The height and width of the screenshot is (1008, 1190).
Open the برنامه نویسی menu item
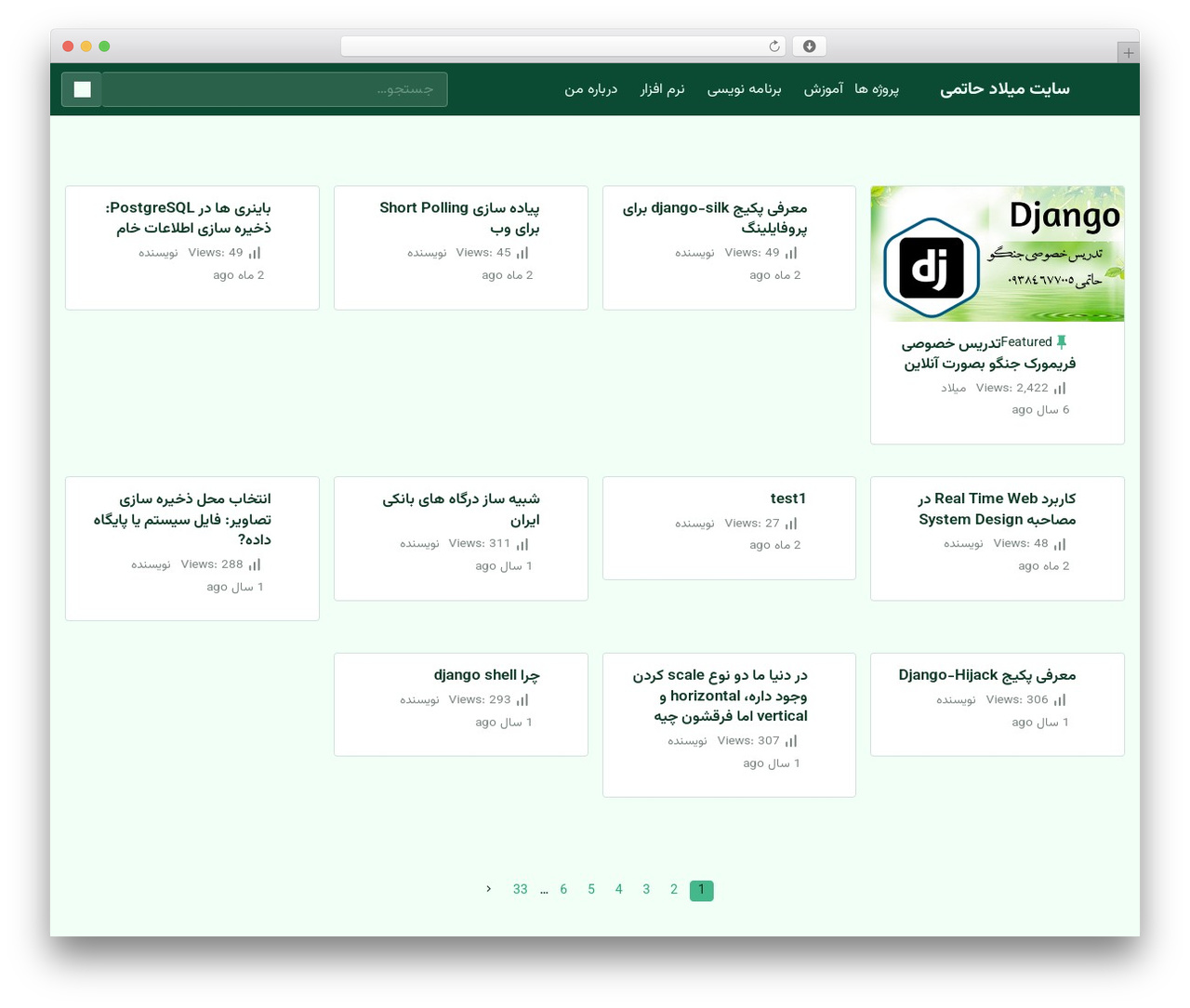745,89
